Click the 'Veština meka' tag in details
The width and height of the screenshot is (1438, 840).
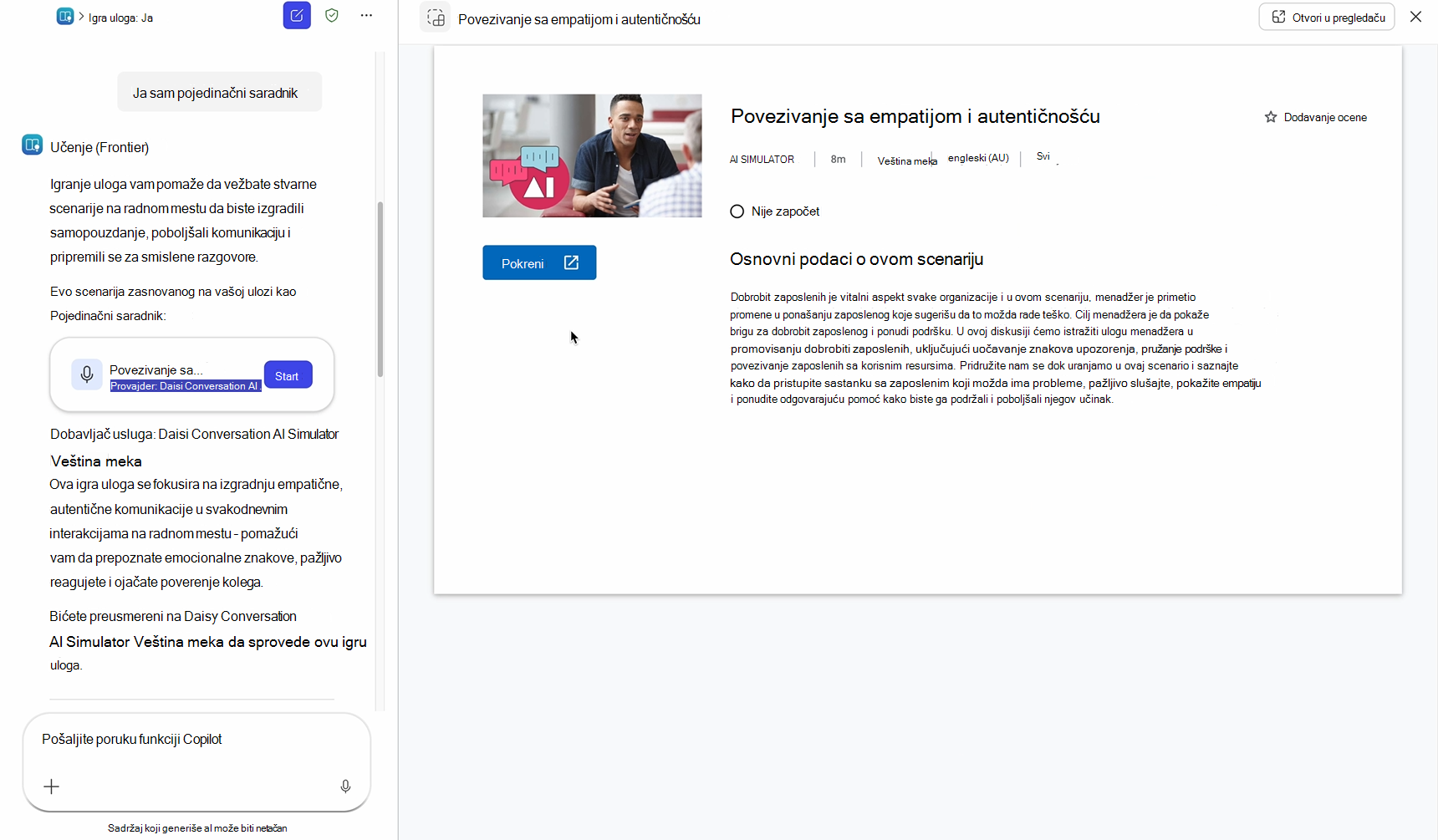tap(906, 160)
